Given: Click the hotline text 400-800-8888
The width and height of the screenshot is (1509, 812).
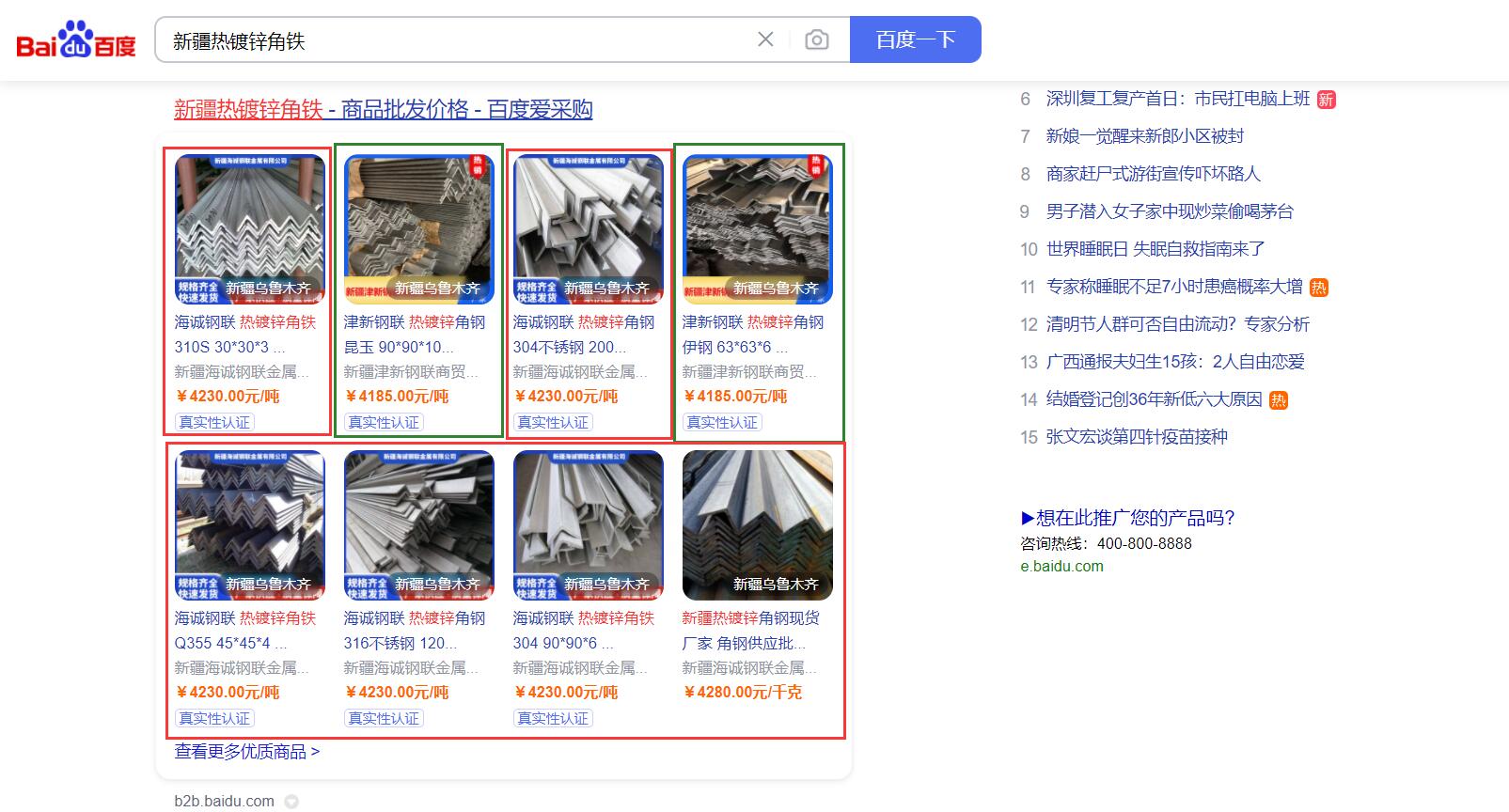Looking at the screenshot, I should tap(1144, 543).
